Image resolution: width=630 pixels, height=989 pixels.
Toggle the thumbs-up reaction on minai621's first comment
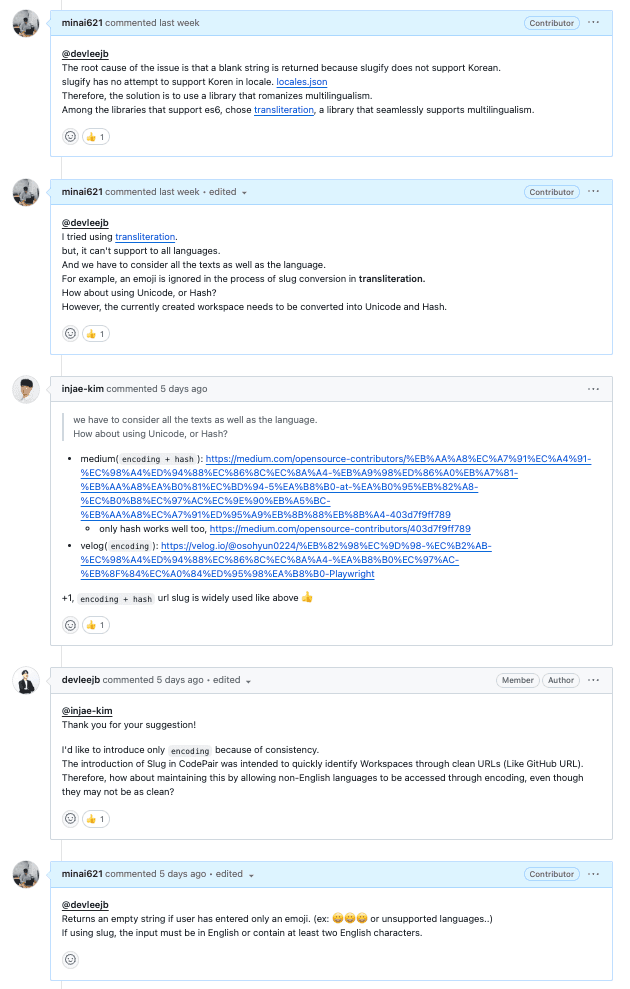coord(96,136)
